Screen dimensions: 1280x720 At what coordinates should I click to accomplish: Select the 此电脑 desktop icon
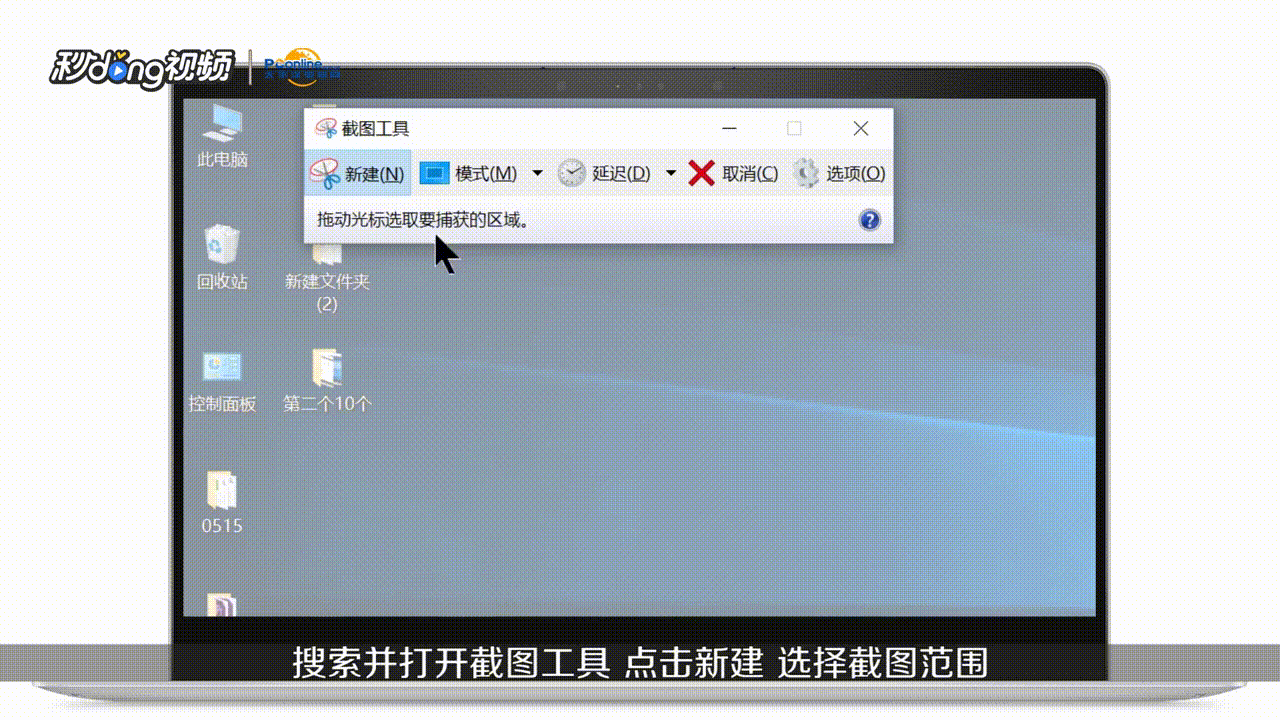pyautogui.click(x=222, y=135)
